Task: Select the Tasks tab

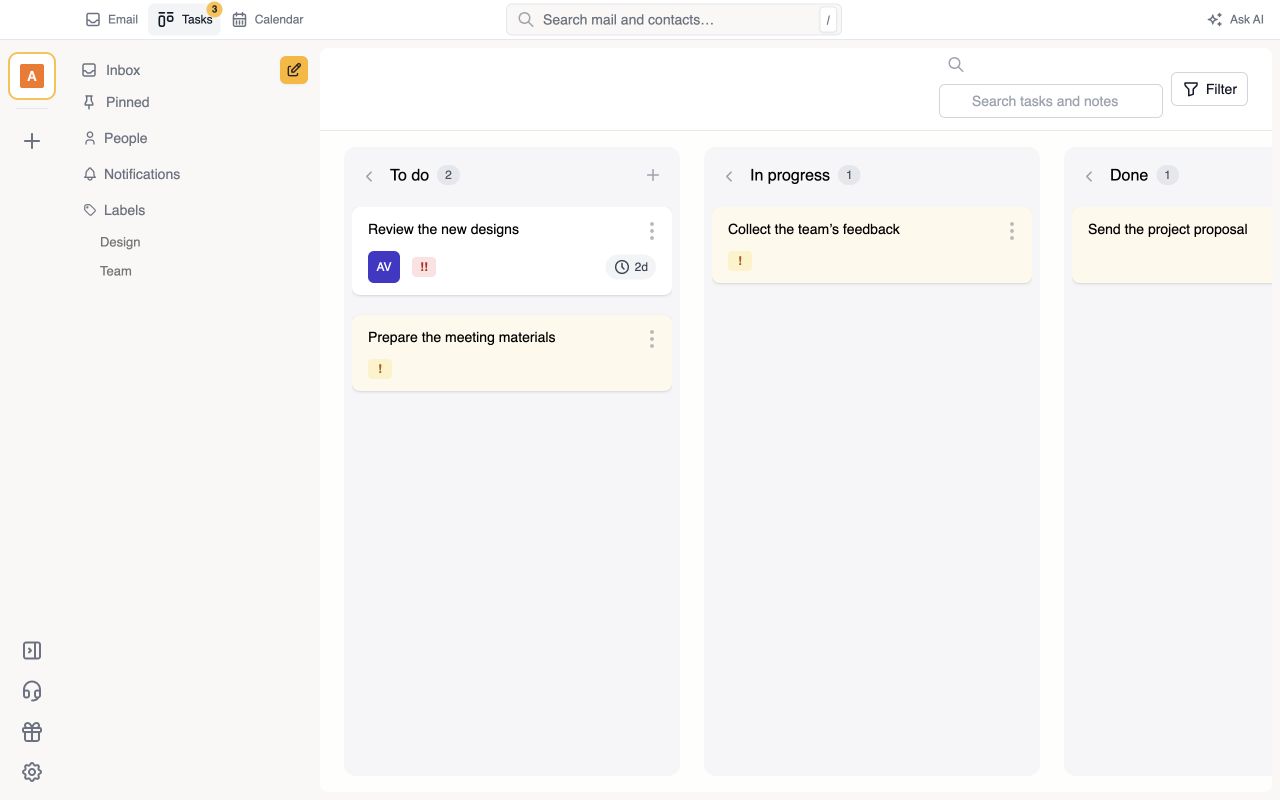Action: (185, 19)
